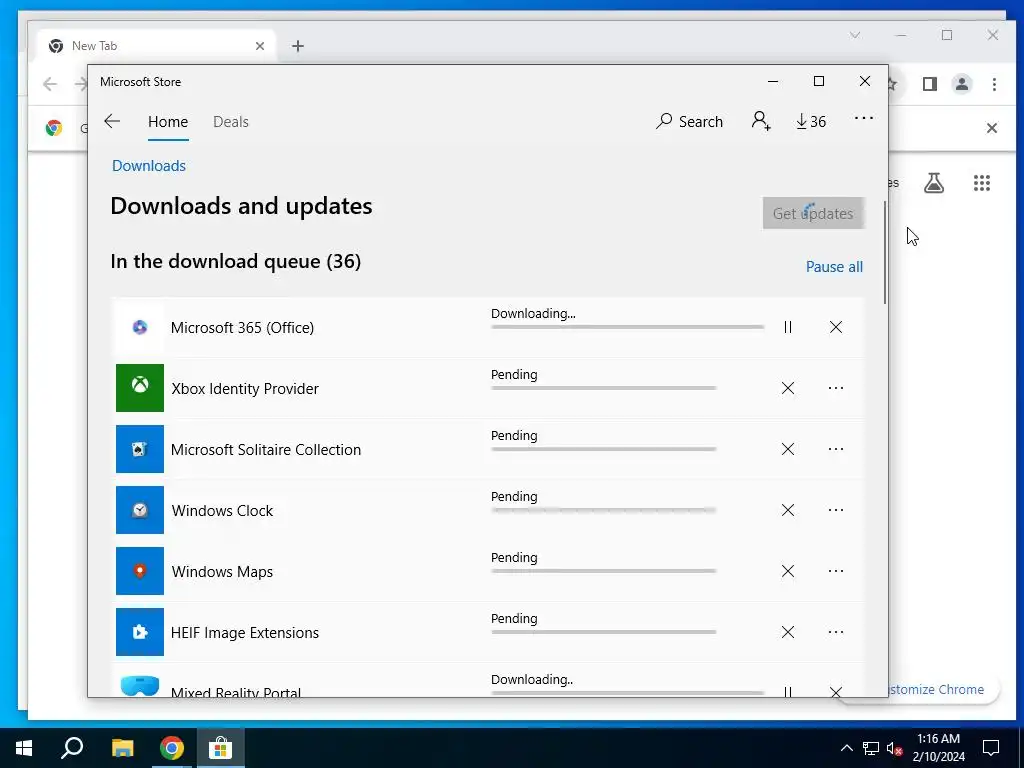Screen dimensions: 1024x768
Task: Open Chrome Labs flask icon
Action: coord(934,183)
